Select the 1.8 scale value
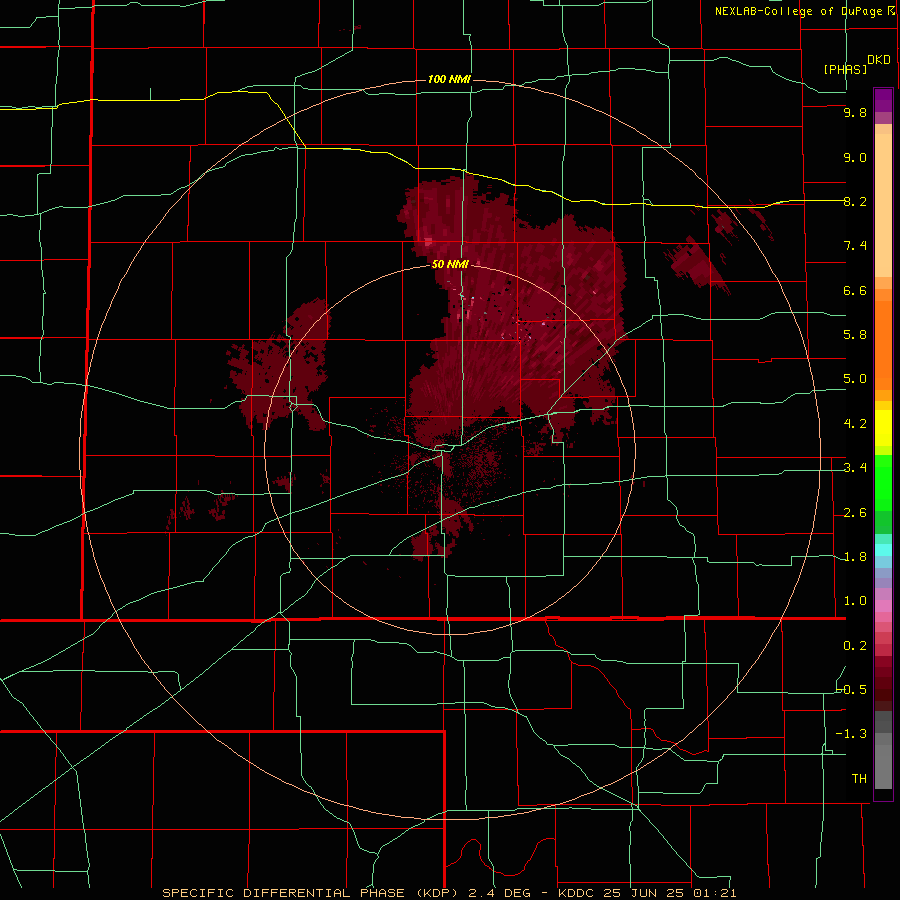Screen dimensions: 900x900 click(855, 557)
